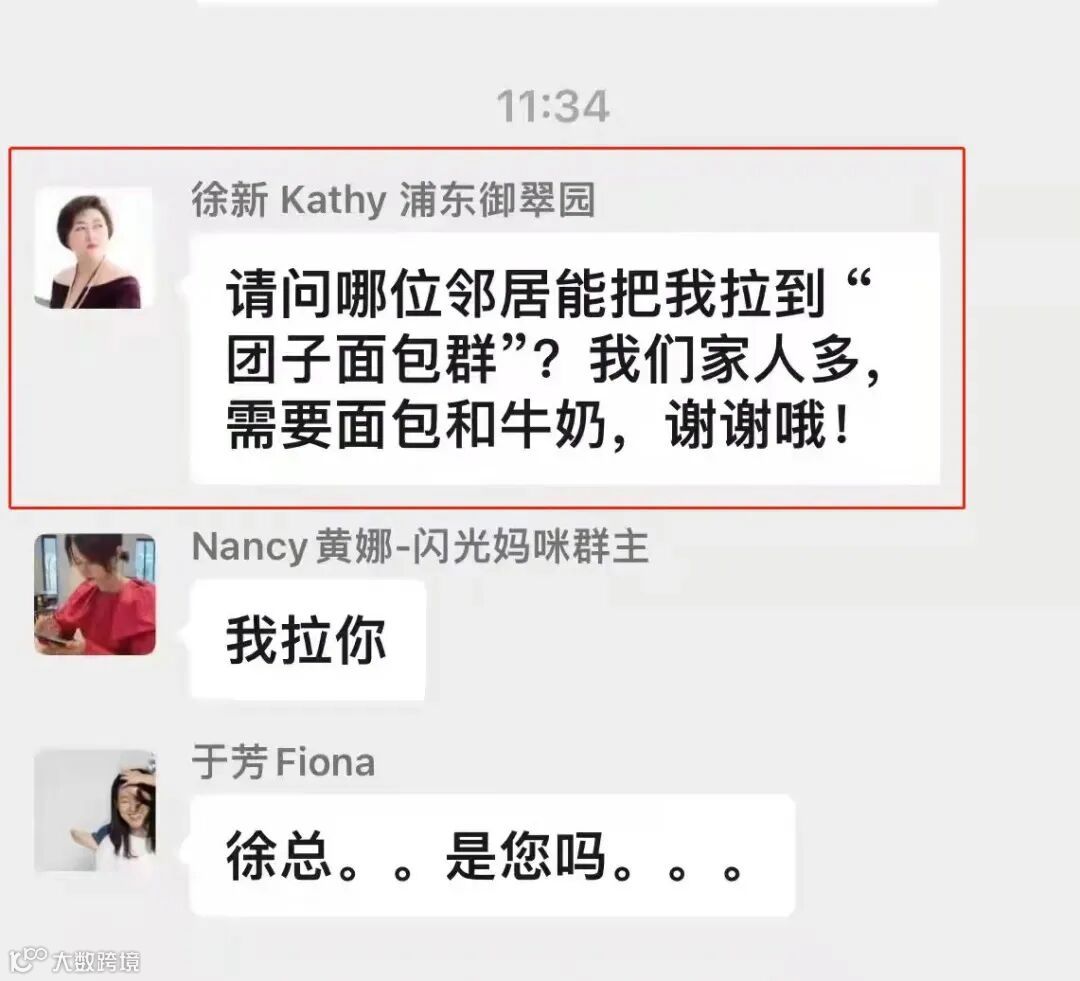Click the 大数跨境 watermark logo
1080x981 pixels.
pyautogui.click(x=28, y=958)
